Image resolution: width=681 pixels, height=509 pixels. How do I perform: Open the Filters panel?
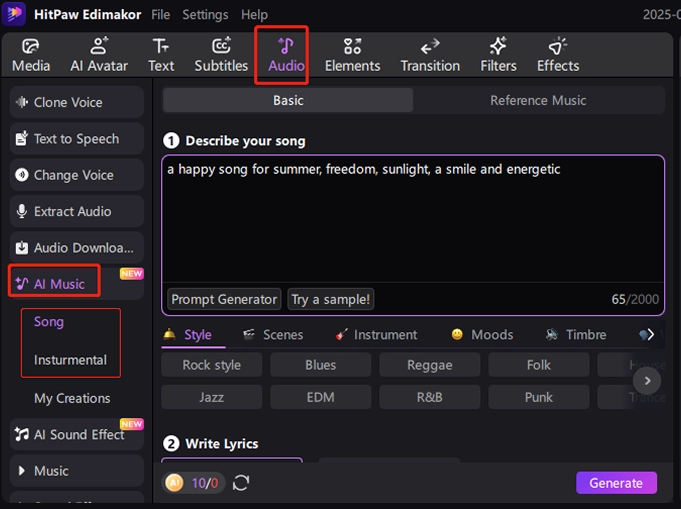pyautogui.click(x=498, y=55)
